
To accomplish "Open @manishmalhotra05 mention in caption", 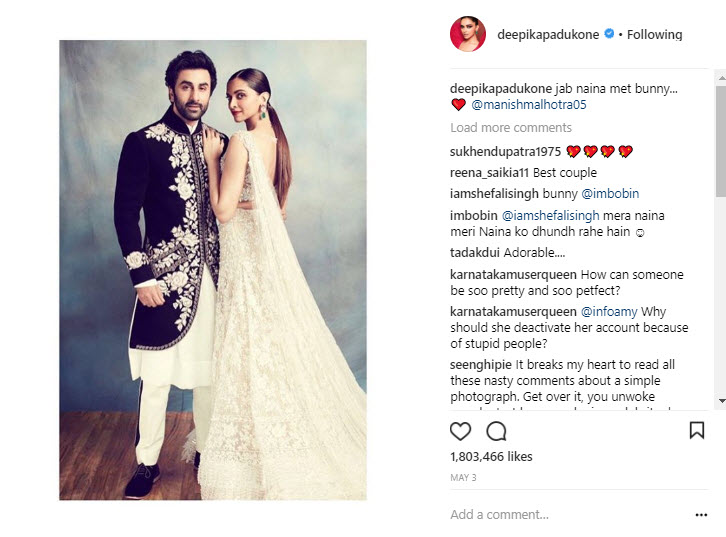I will [x=529, y=105].
